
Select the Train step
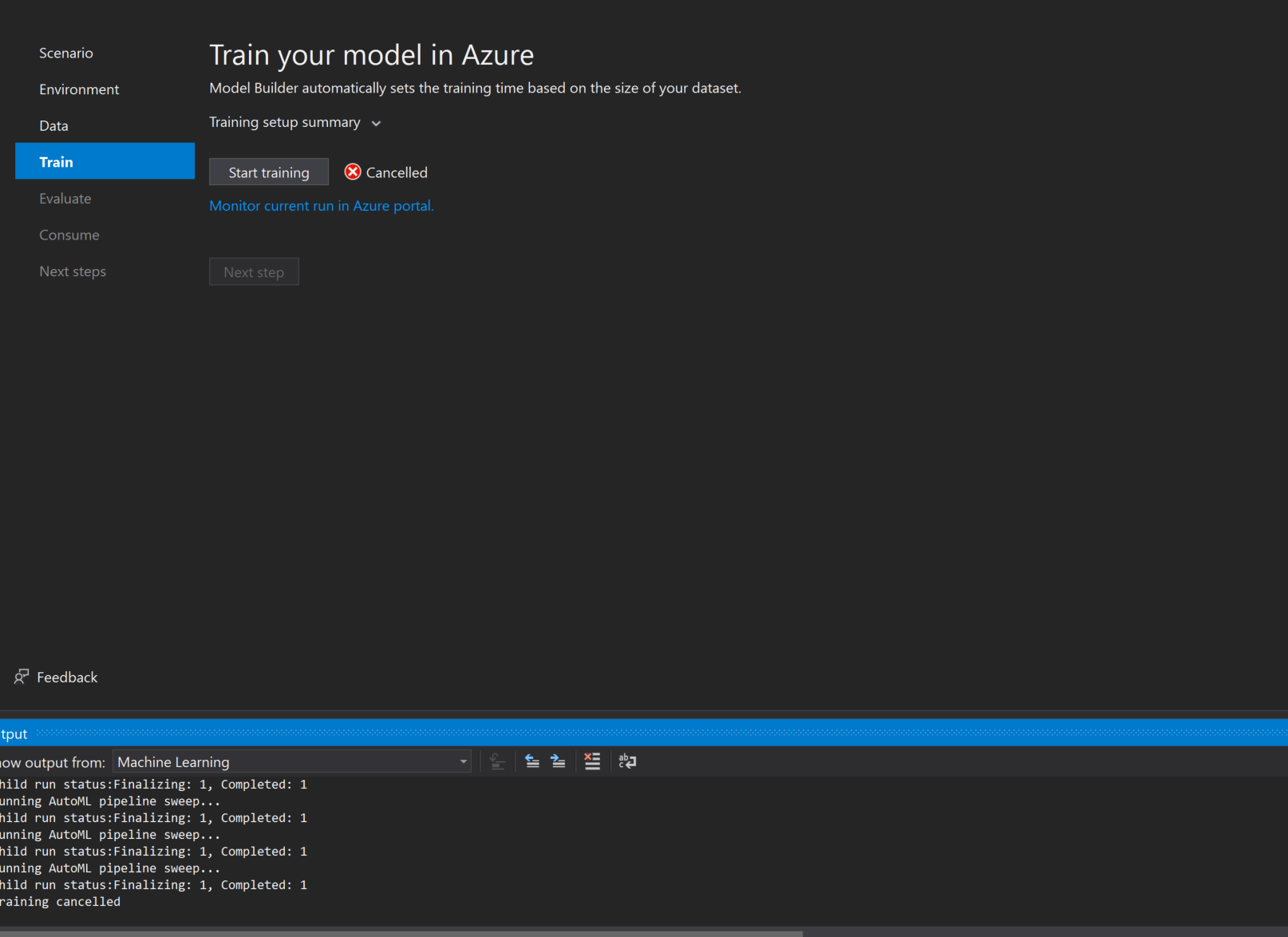pyautogui.click(x=105, y=161)
